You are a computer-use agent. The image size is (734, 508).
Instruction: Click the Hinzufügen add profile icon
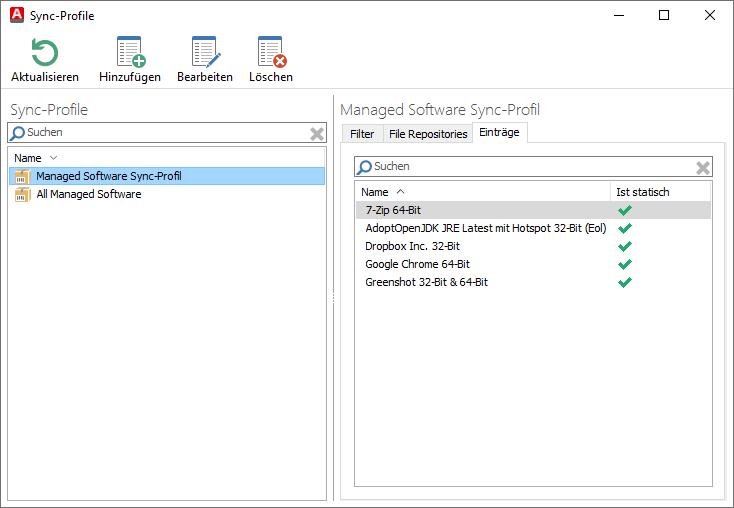[131, 52]
